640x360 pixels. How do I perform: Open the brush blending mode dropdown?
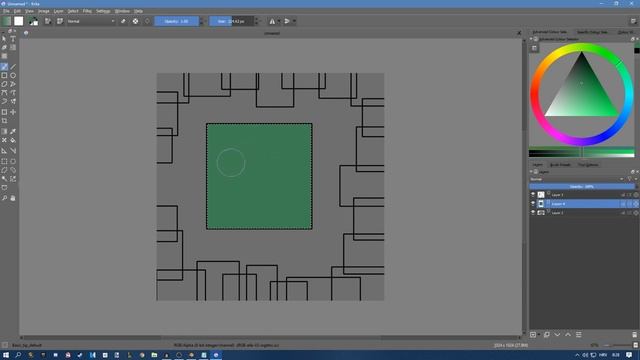click(x=91, y=21)
